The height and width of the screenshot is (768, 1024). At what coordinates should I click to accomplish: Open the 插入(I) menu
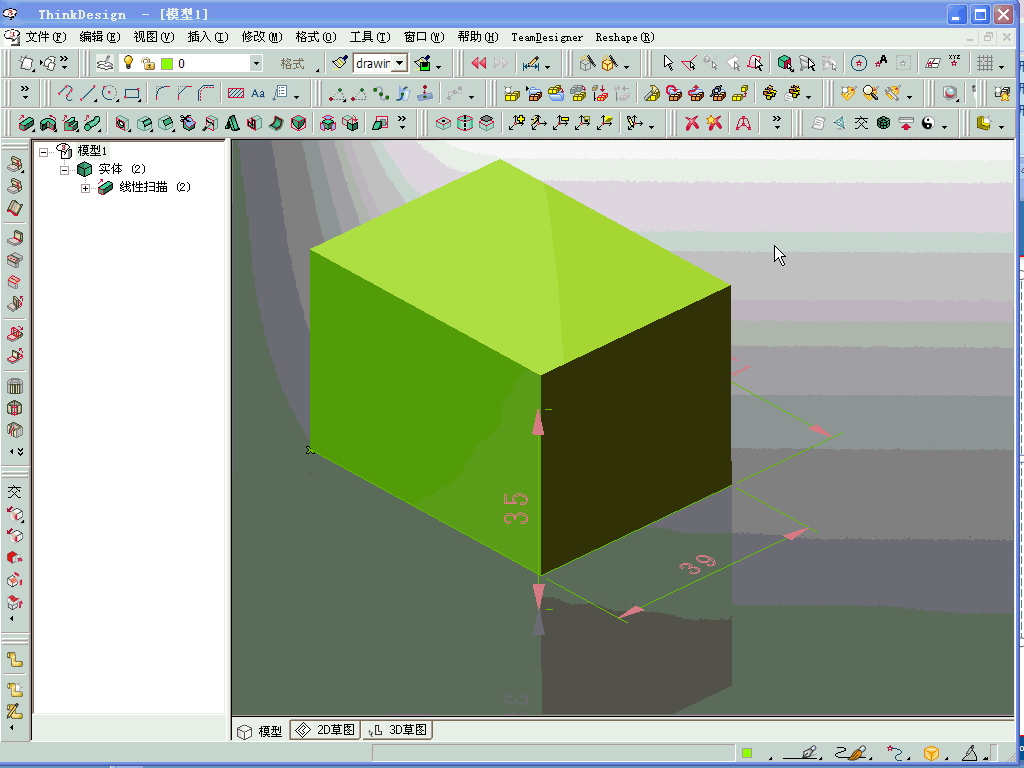click(x=208, y=37)
